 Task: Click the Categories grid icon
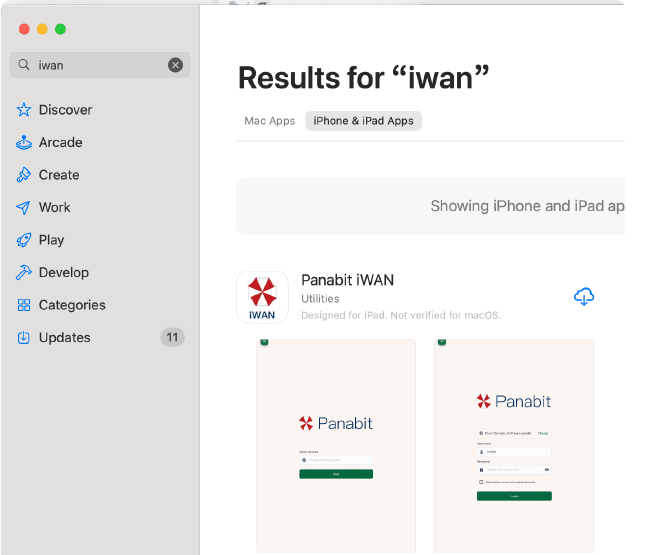click(x=24, y=305)
